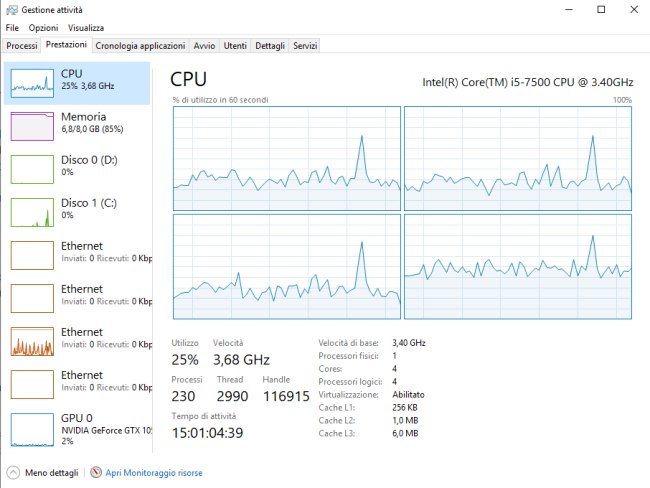Screen dimensions: 650x488
Task: Click the Monitoraggio risorse icon
Action: [96, 471]
